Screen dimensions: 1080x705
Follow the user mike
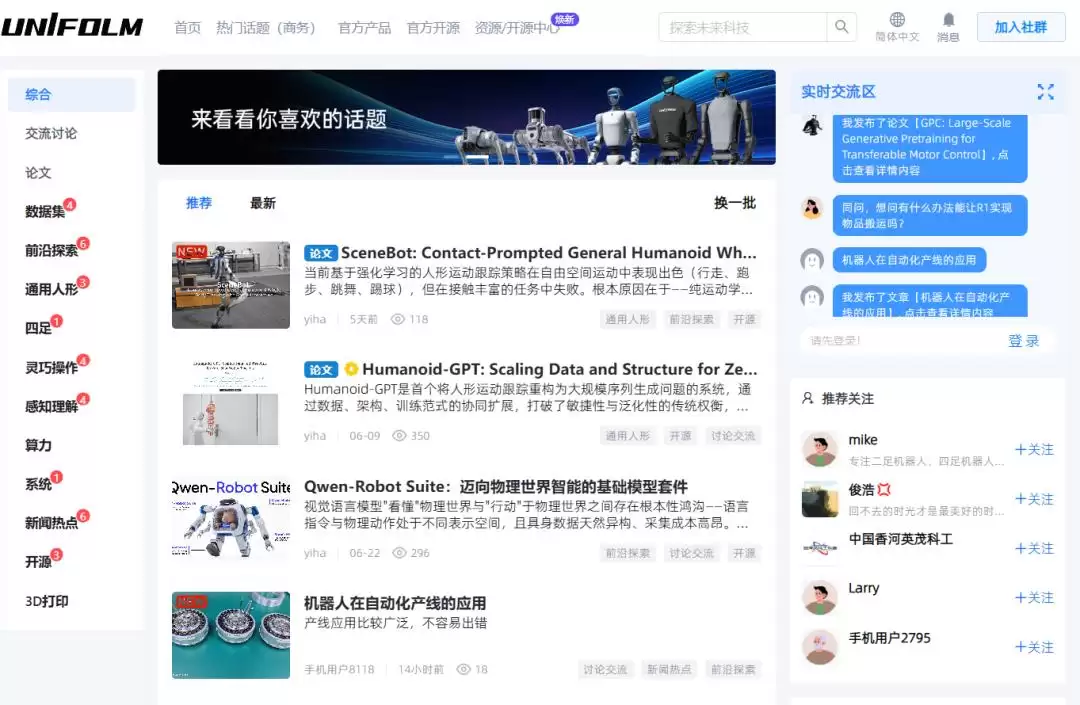[1034, 450]
